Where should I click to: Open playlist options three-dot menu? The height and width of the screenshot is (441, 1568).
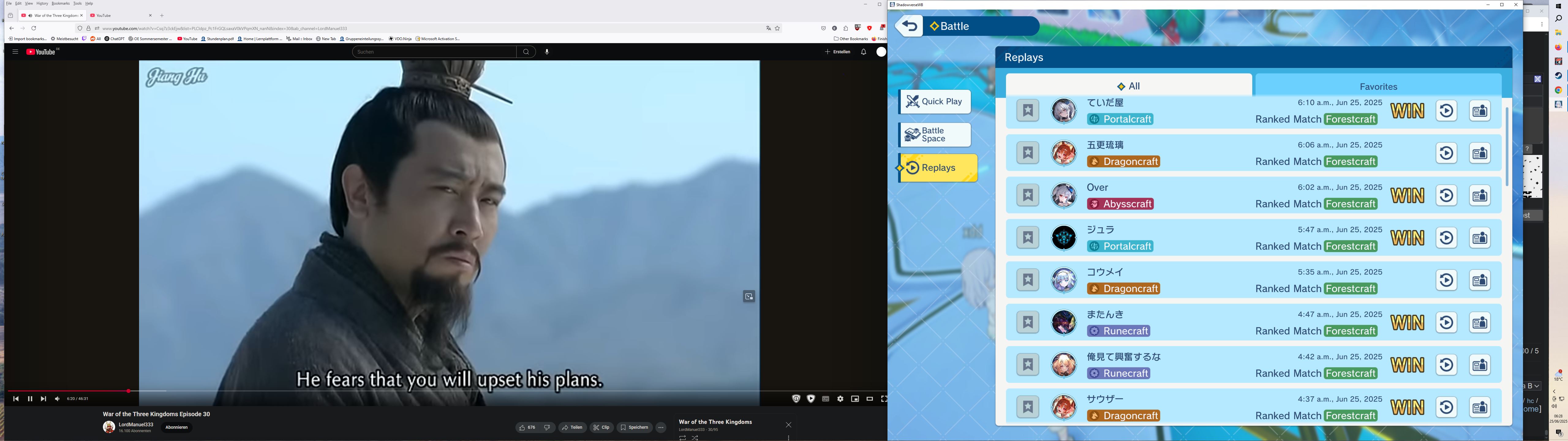tap(788, 438)
